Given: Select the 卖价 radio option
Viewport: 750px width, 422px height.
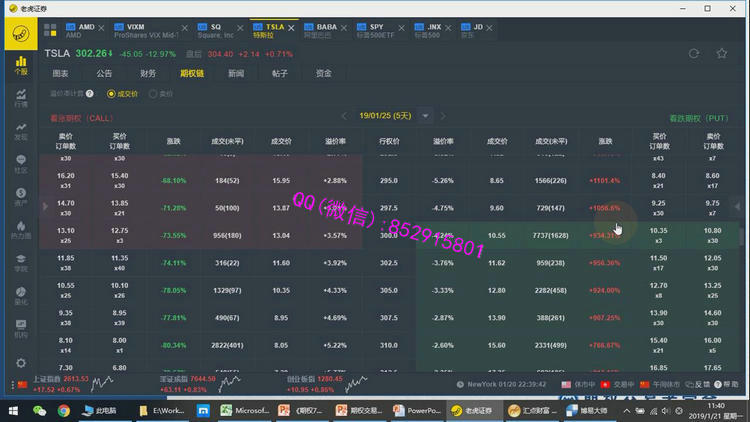Looking at the screenshot, I should [153, 93].
